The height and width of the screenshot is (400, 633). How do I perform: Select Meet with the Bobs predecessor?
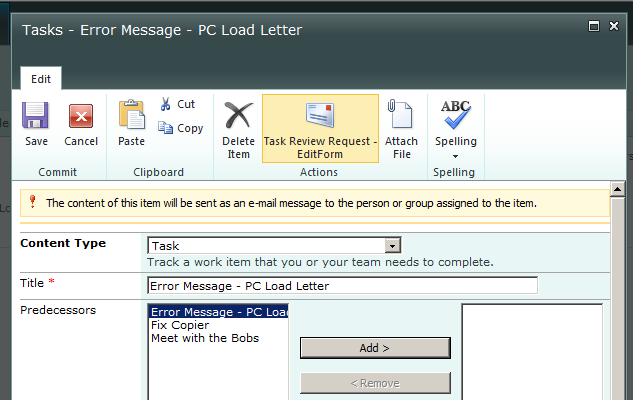point(204,338)
